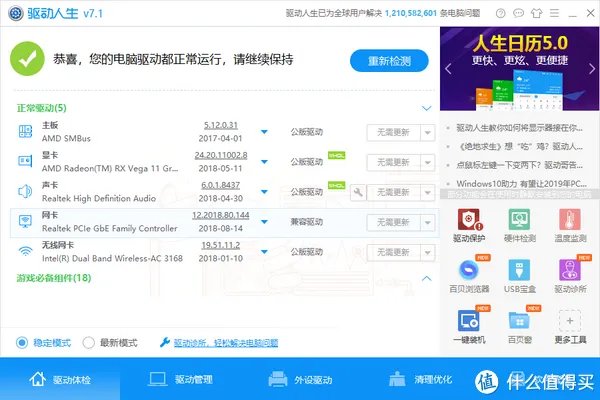600x400 pixels.
Task: Select the 最新模式 radio button
Action: tap(88, 343)
